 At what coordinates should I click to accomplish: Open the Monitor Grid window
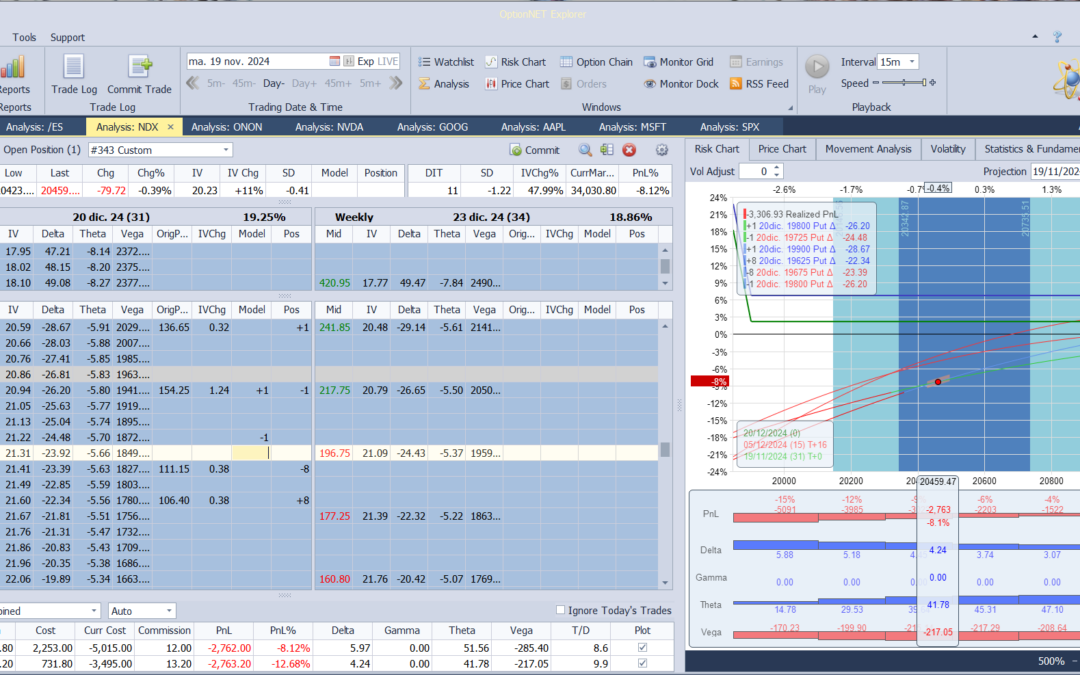[678, 62]
